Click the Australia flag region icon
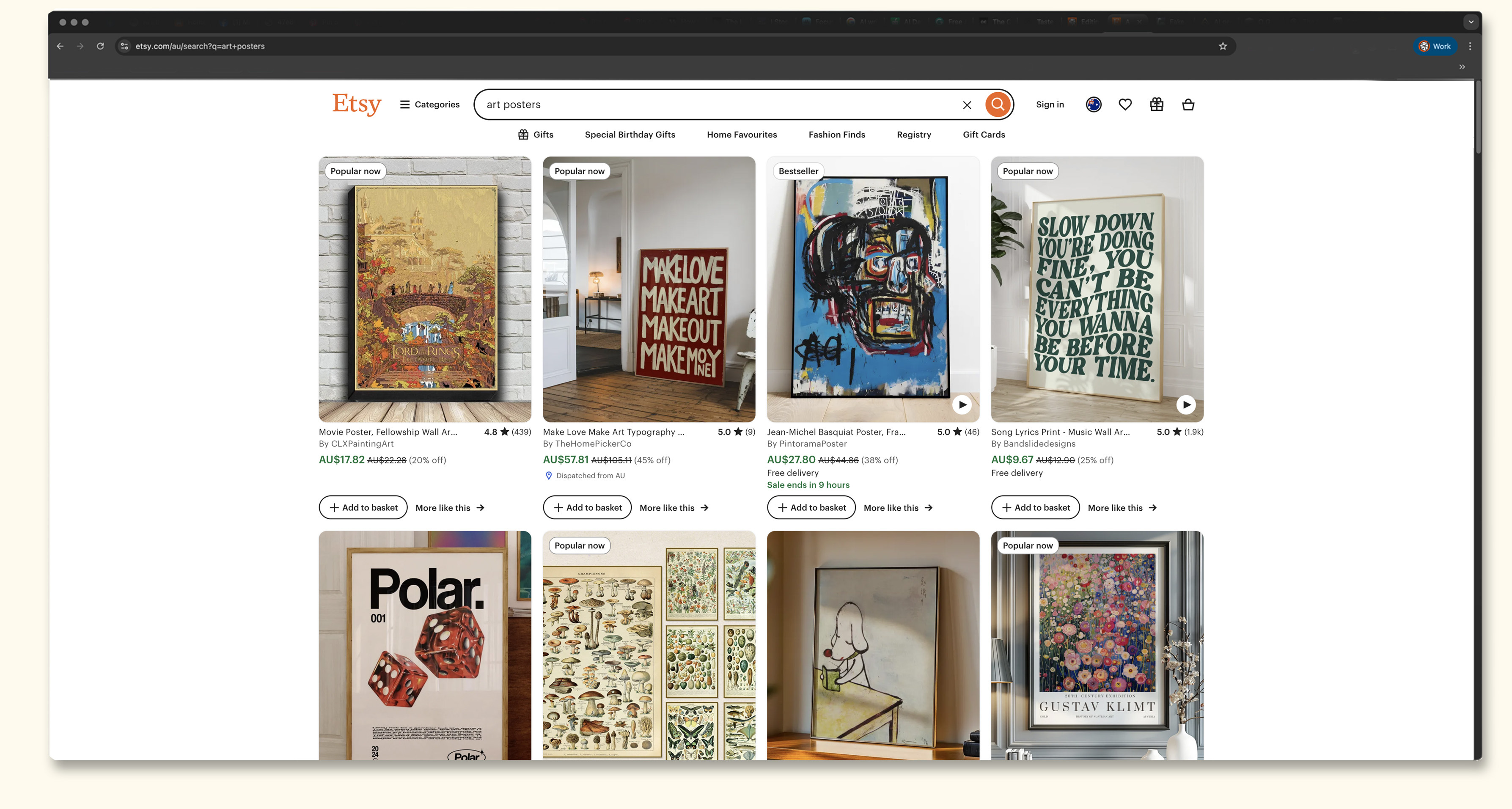 (x=1093, y=105)
